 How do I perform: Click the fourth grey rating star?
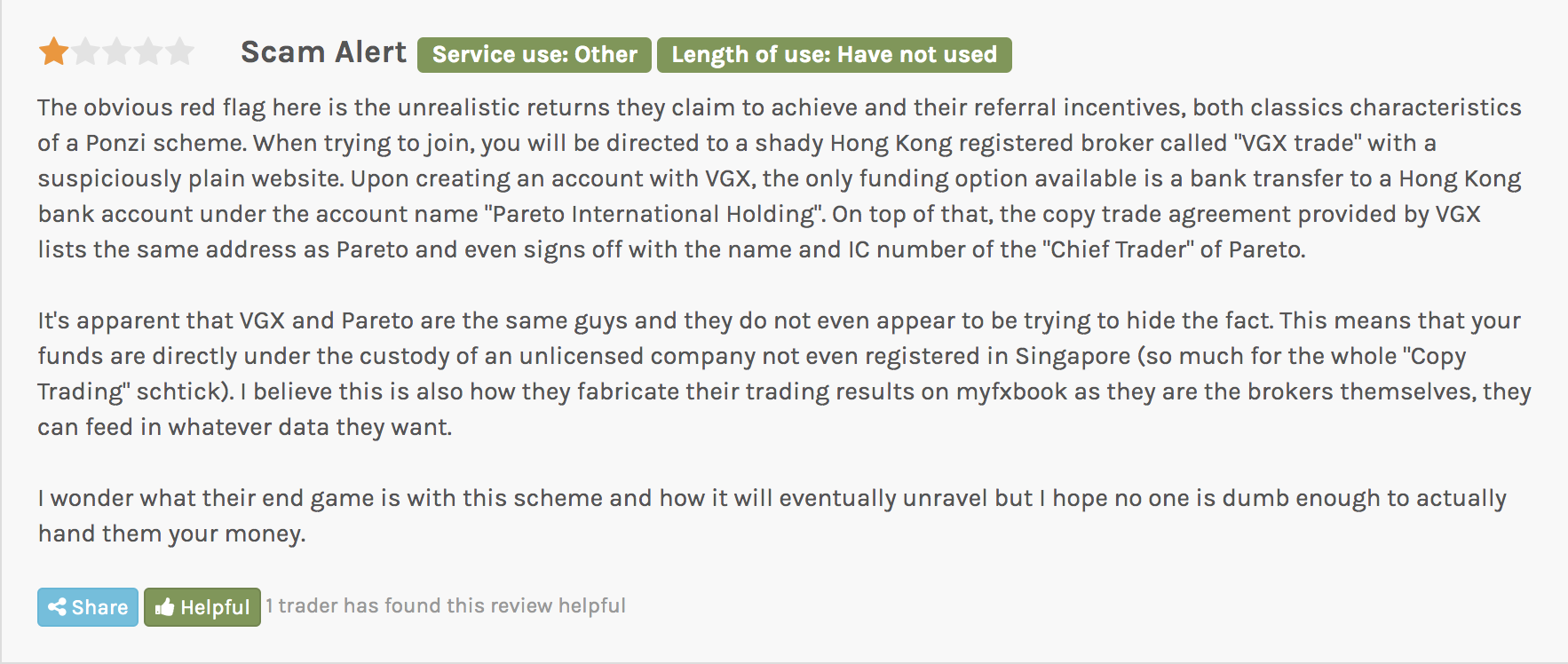148,51
